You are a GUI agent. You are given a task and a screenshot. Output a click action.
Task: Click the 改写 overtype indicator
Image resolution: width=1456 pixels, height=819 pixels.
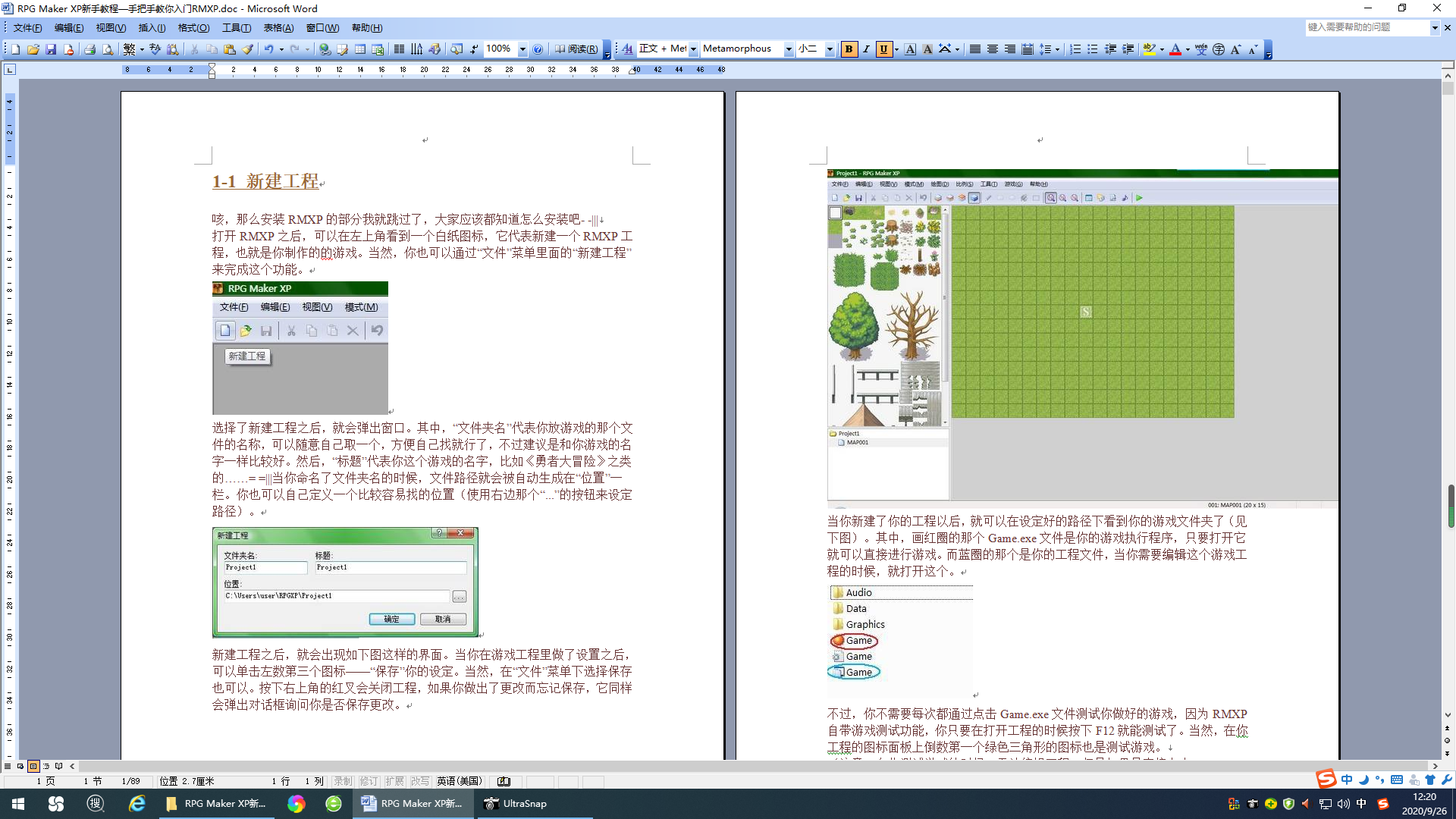(x=420, y=781)
